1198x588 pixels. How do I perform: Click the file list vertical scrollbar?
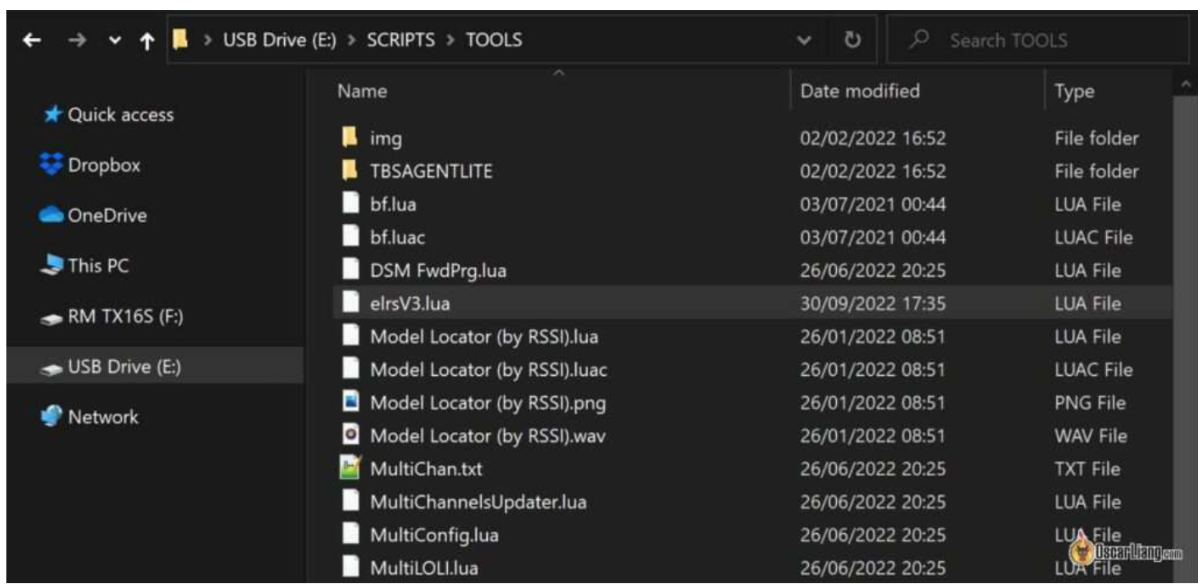pyautogui.click(x=1184, y=336)
